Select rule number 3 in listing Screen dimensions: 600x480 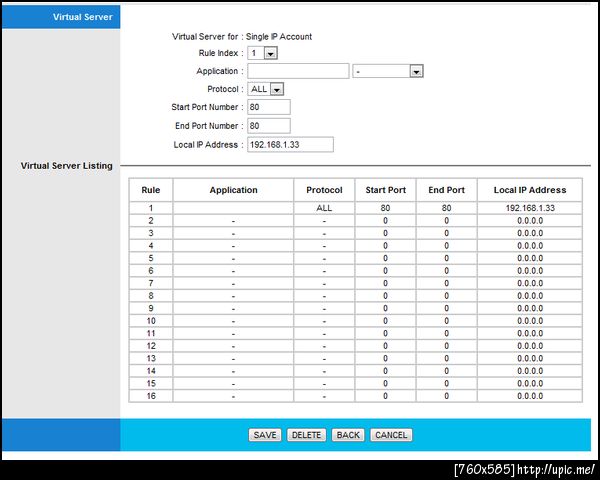pos(151,233)
